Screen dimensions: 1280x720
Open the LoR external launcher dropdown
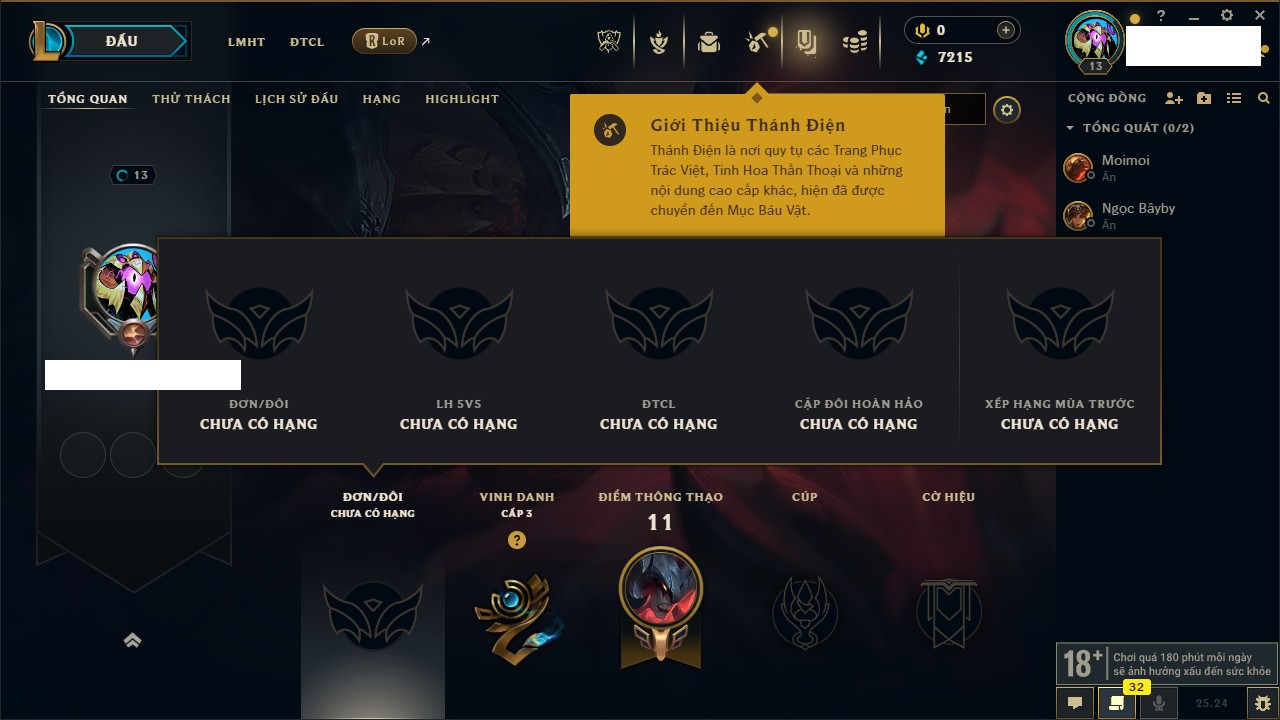point(385,41)
